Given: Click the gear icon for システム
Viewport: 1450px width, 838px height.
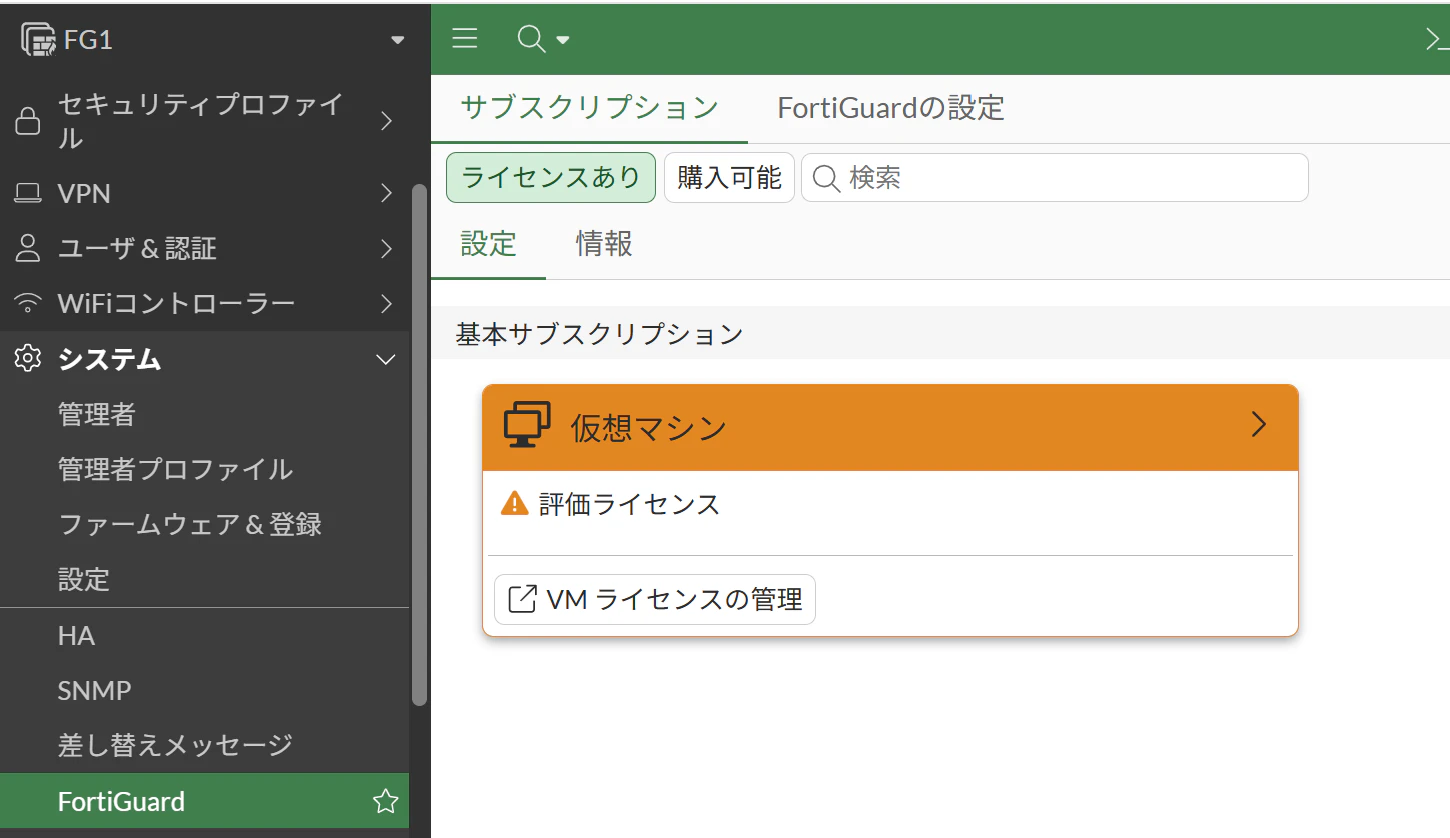Looking at the screenshot, I should [28, 359].
